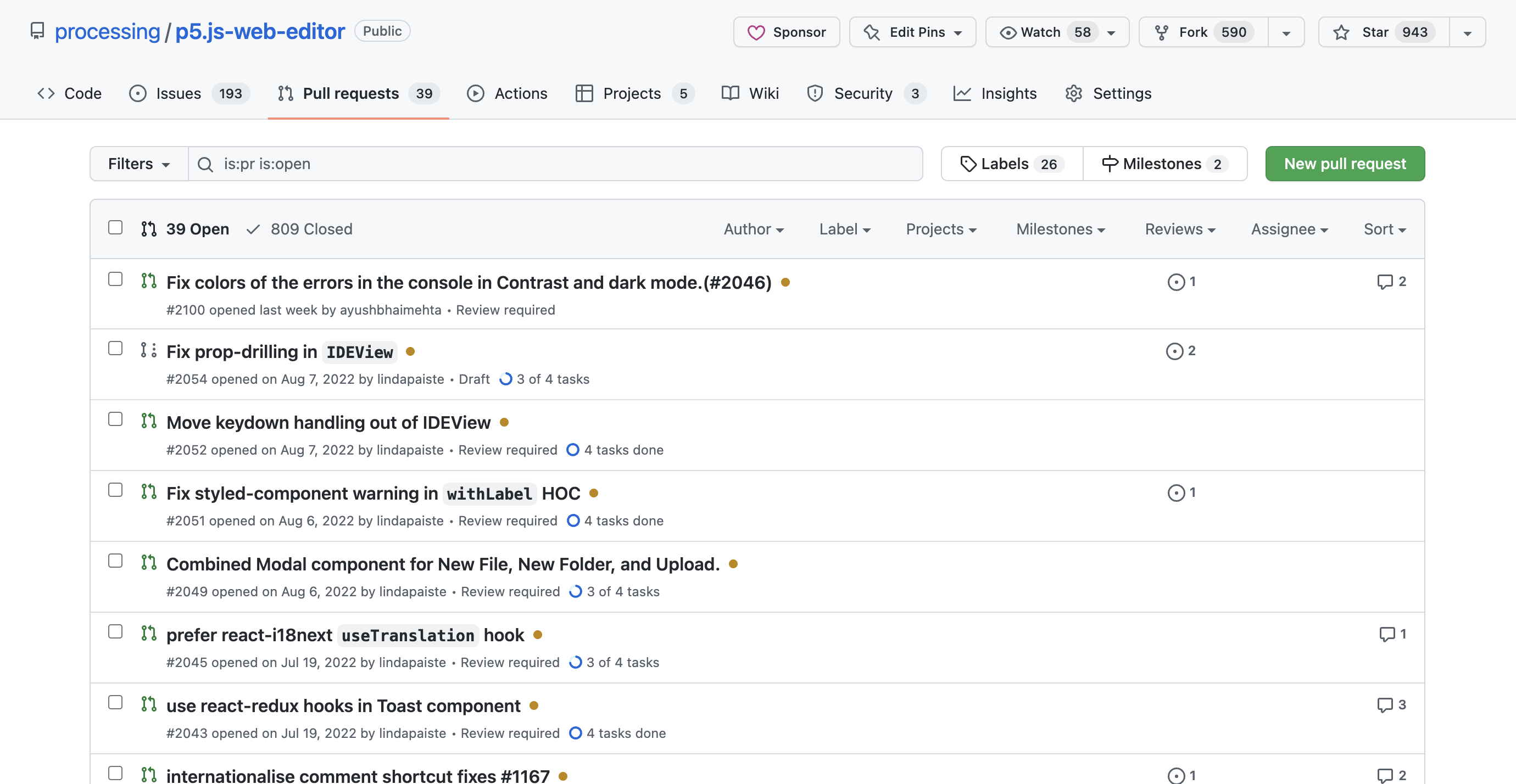Image resolution: width=1516 pixels, height=784 pixels.
Task: Open author link ayushbhaimehta
Action: point(391,310)
